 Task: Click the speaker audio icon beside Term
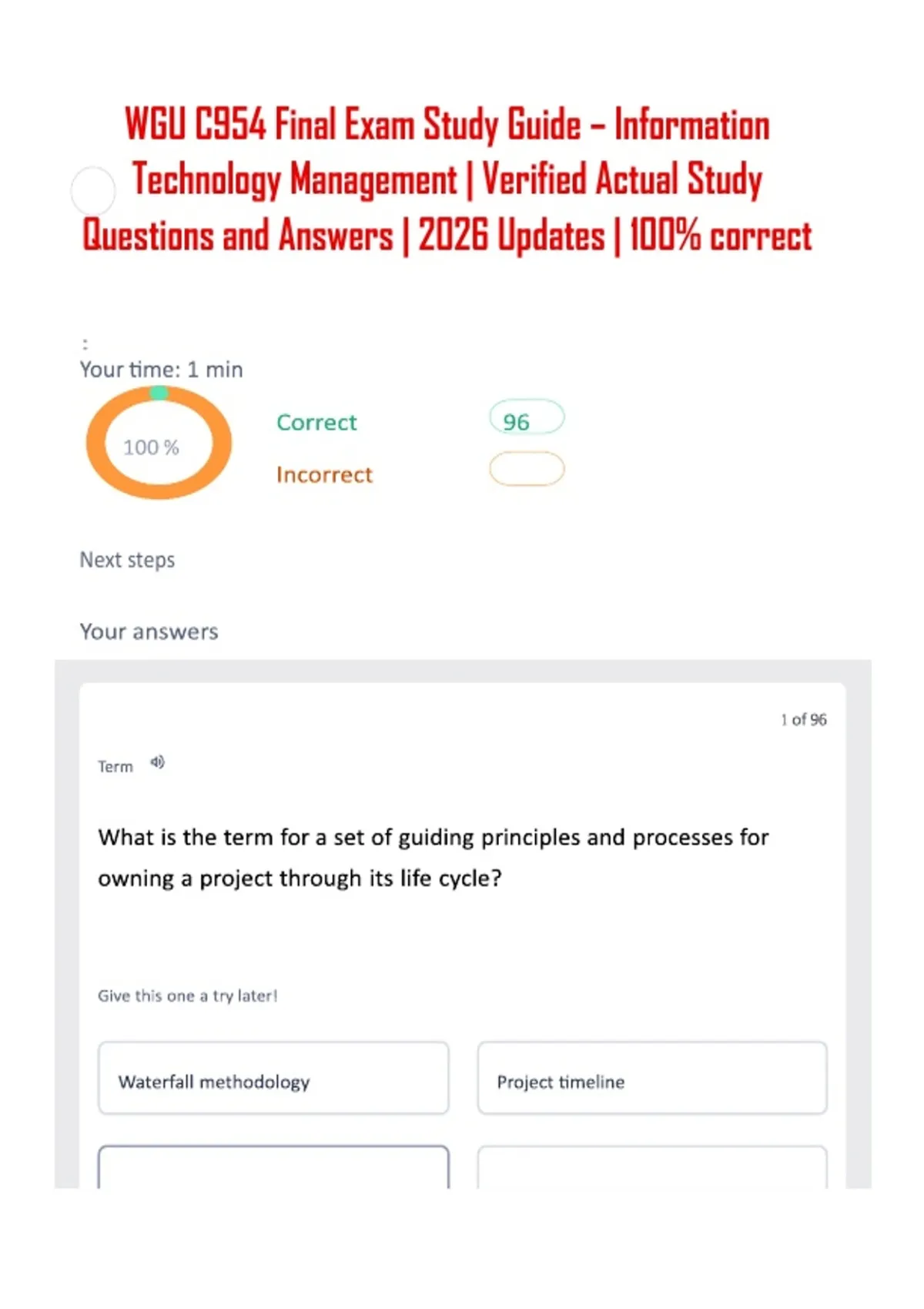[157, 762]
